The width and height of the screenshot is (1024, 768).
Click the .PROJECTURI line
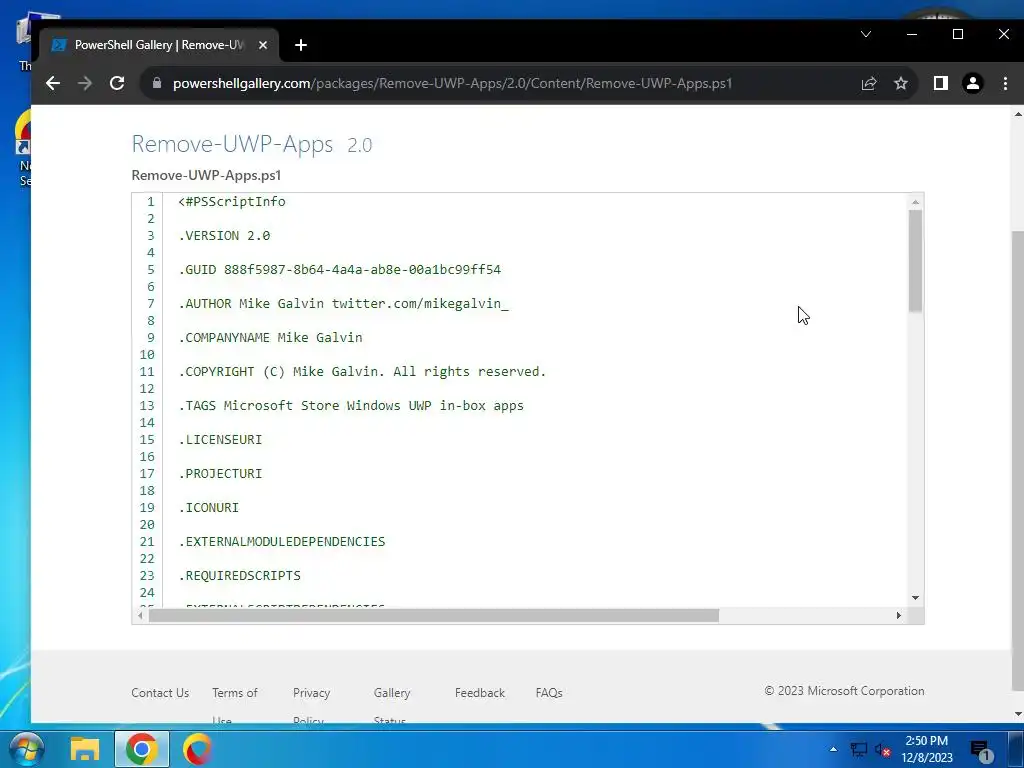click(x=220, y=473)
